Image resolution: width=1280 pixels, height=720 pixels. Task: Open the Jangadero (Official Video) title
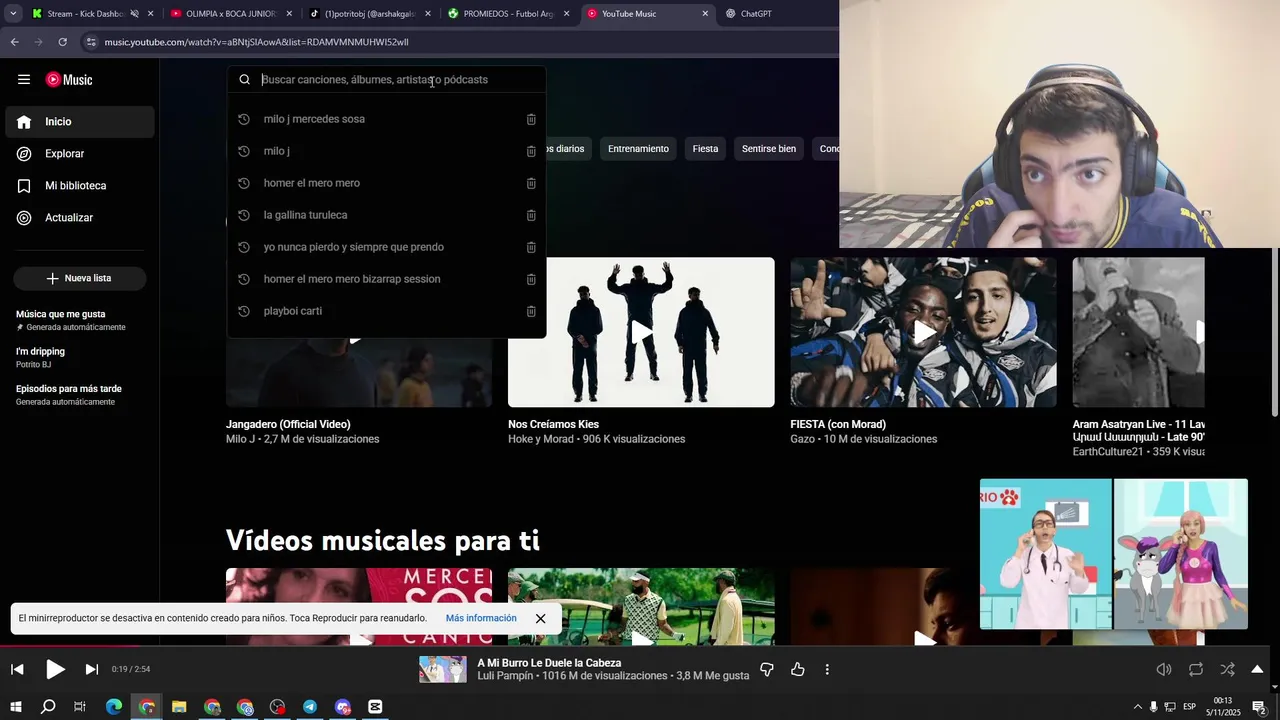point(288,424)
